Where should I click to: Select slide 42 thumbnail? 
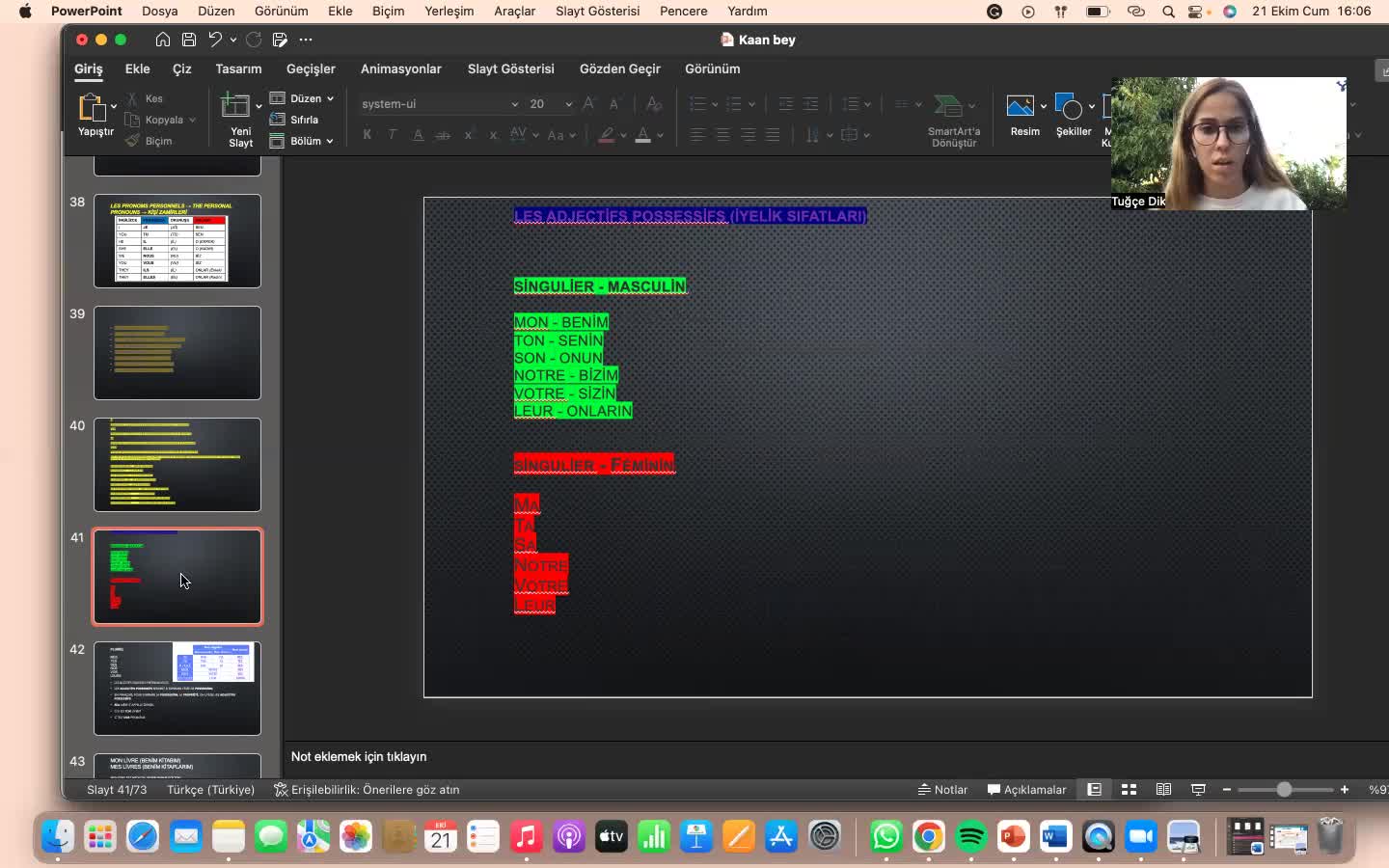[x=177, y=689]
